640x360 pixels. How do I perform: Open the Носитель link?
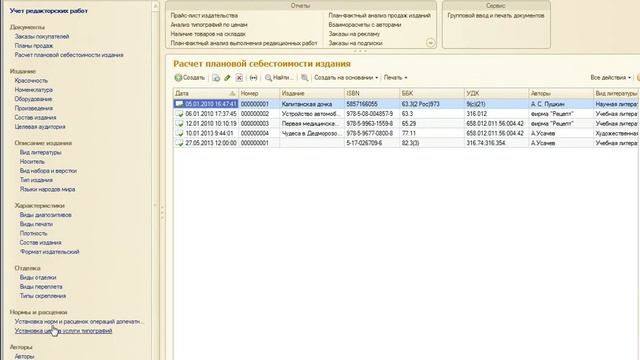pyautogui.click(x=32, y=162)
